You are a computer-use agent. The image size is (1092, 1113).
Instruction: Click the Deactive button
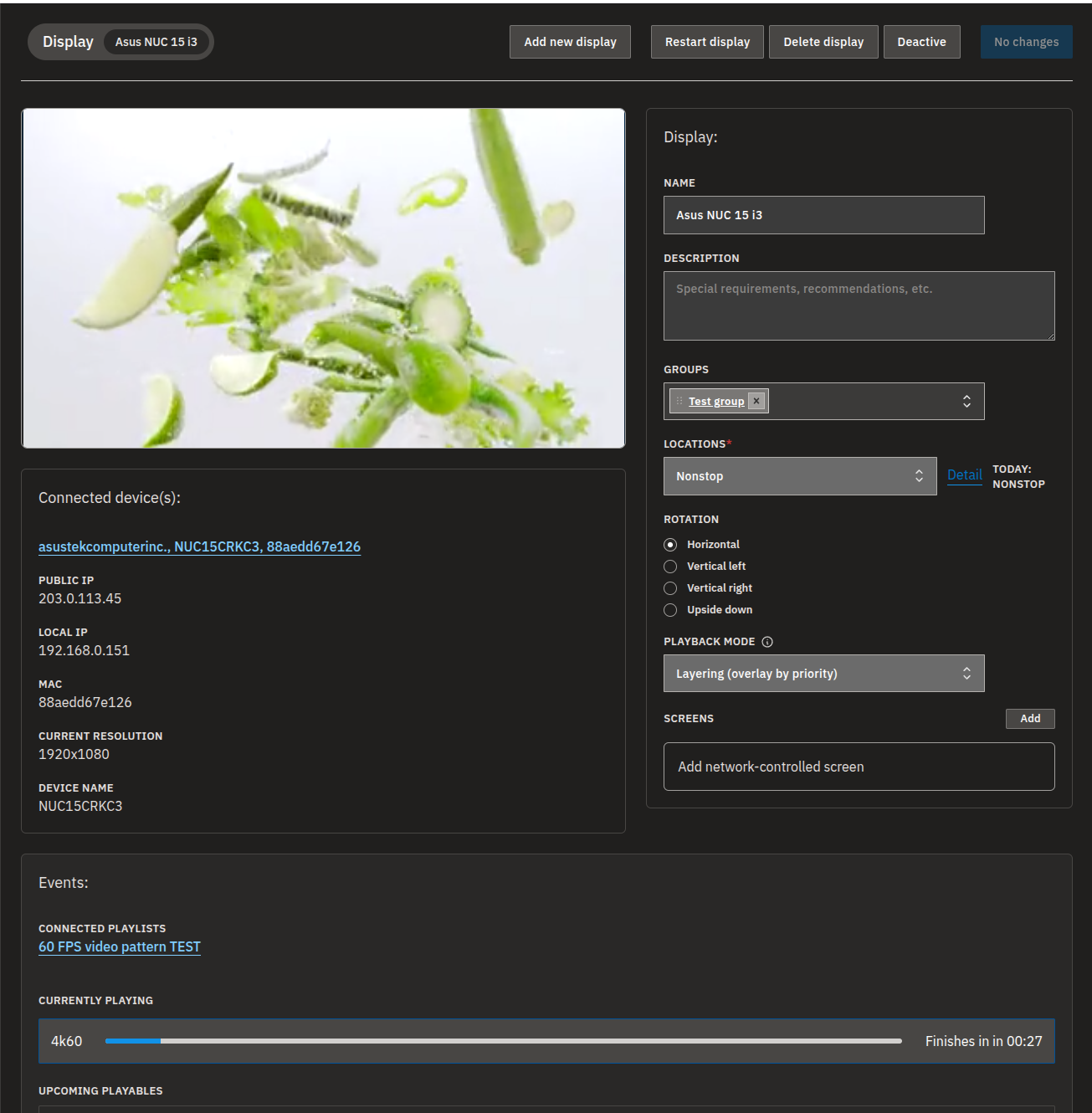point(921,42)
